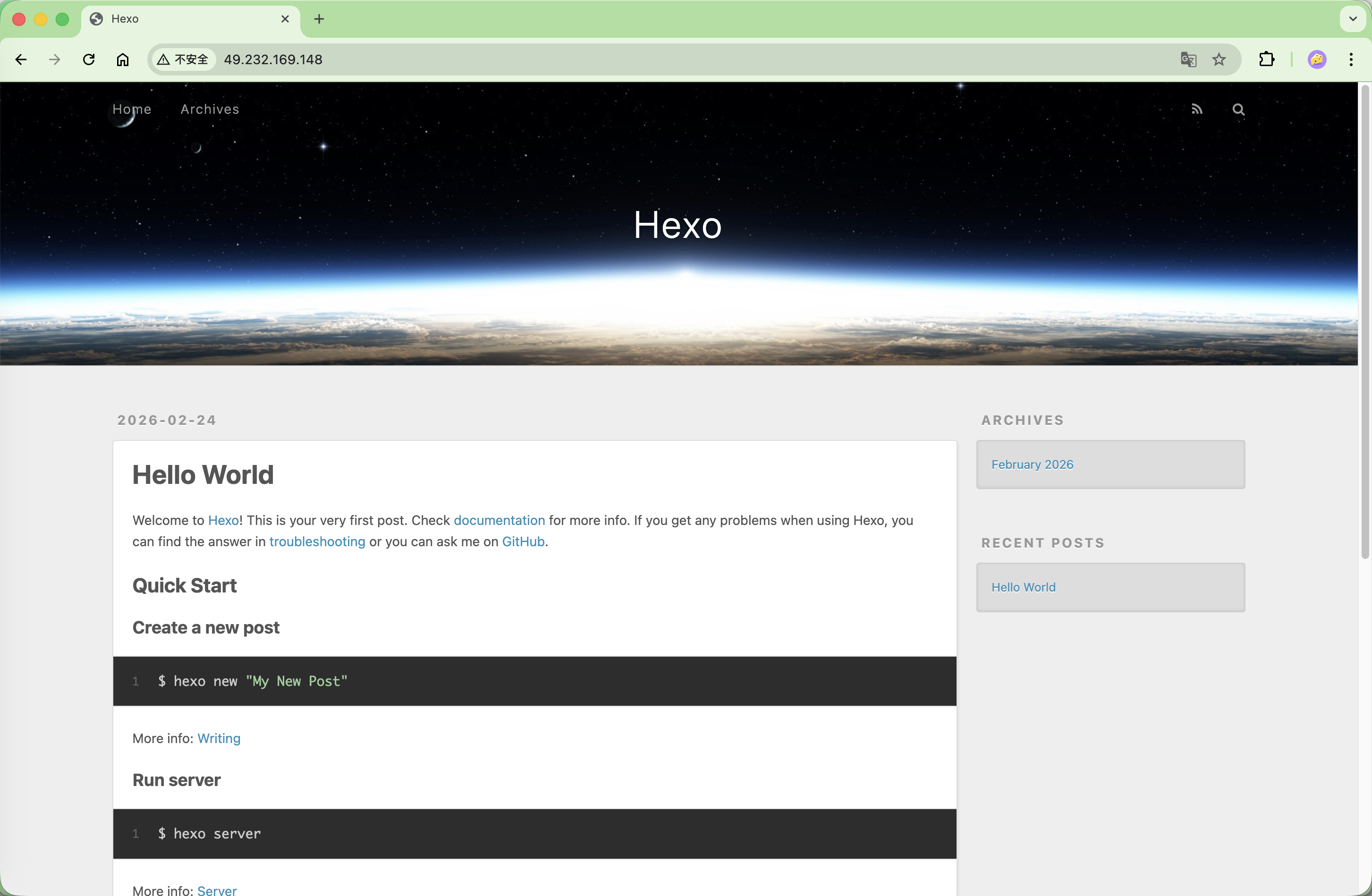
Task: Click the Google Translate icon in address bar
Action: pyautogui.click(x=1188, y=59)
